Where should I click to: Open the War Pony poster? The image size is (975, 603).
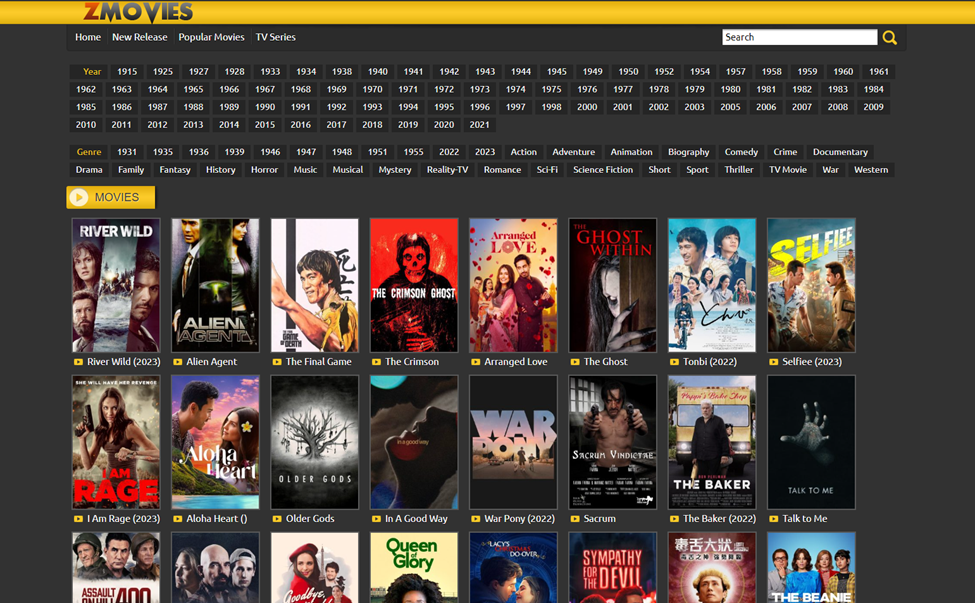[x=513, y=442]
